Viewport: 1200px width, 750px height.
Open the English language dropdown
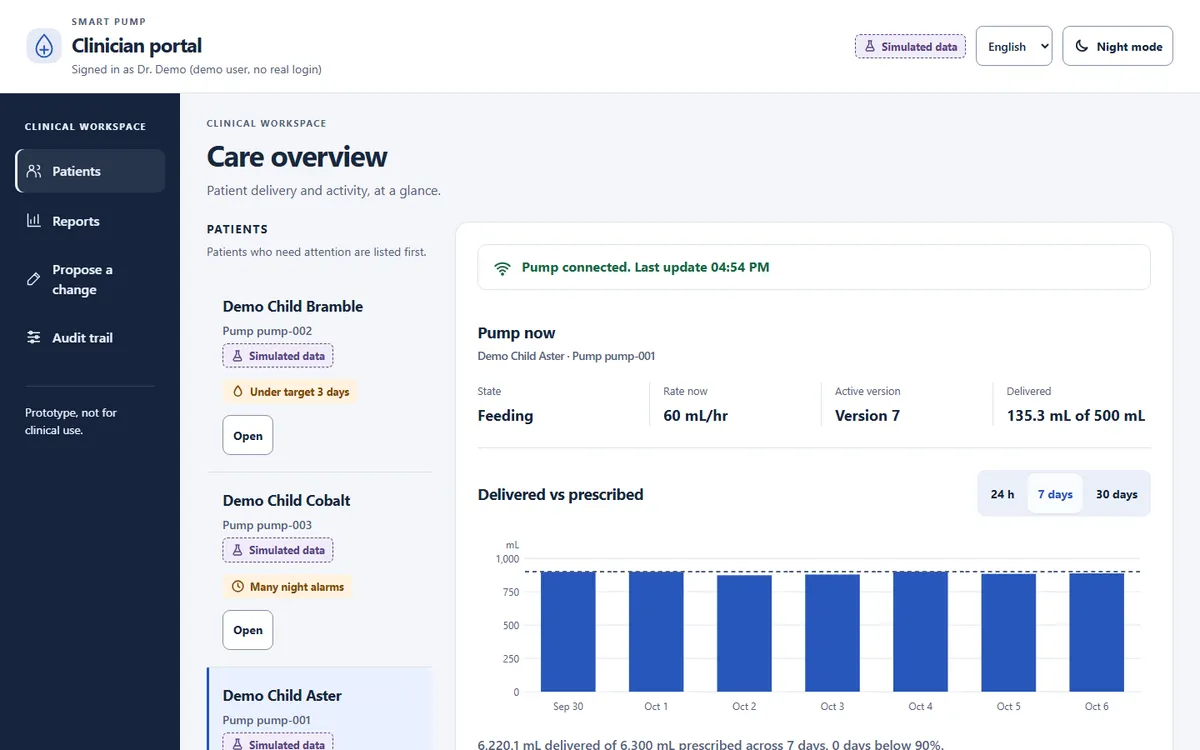[x=1014, y=46]
